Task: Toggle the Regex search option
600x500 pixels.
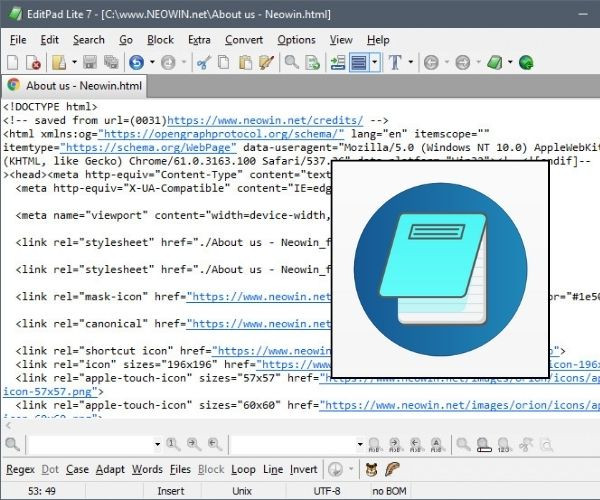Action: coord(20,469)
